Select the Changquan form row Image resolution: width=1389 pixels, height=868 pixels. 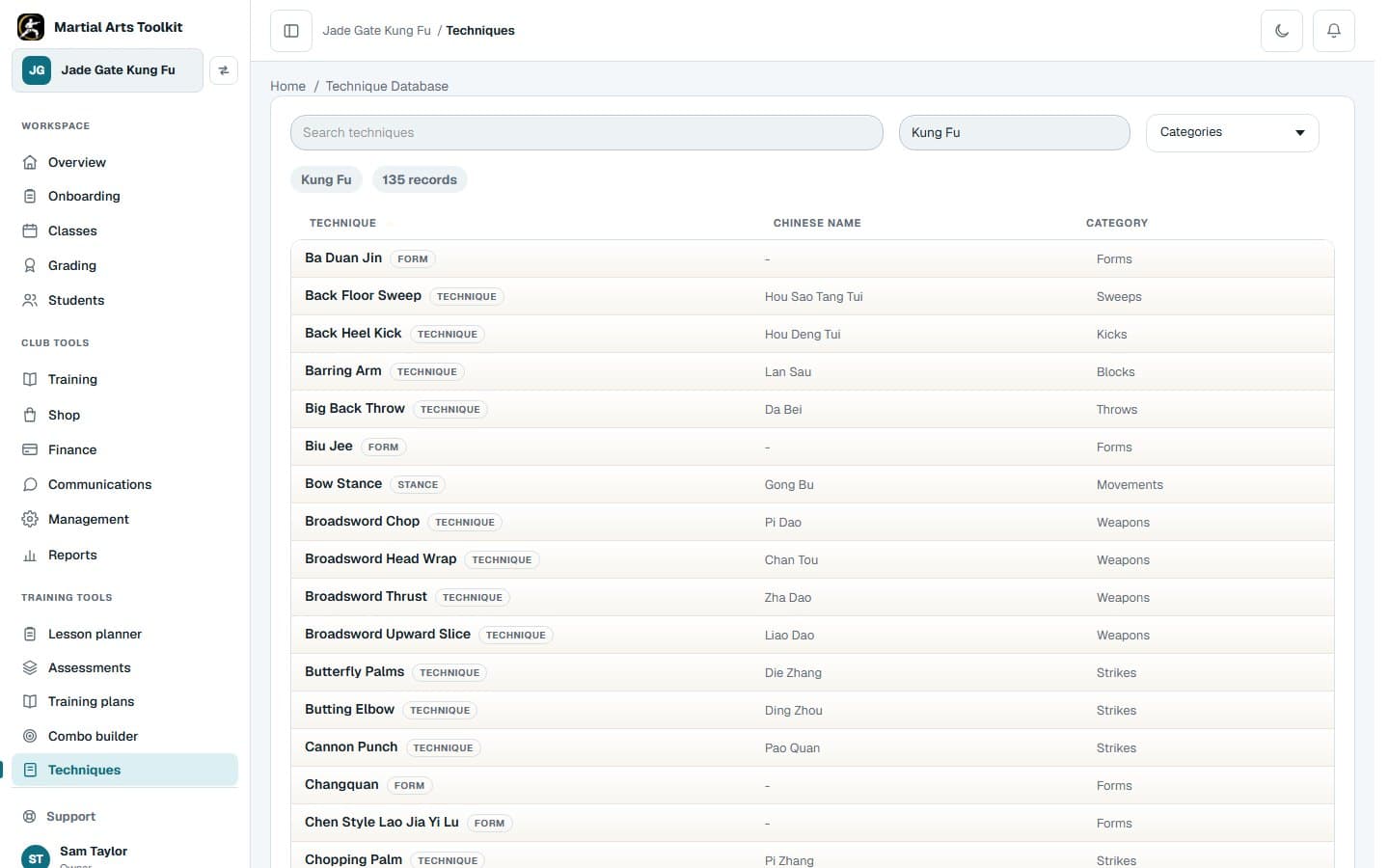(x=812, y=785)
